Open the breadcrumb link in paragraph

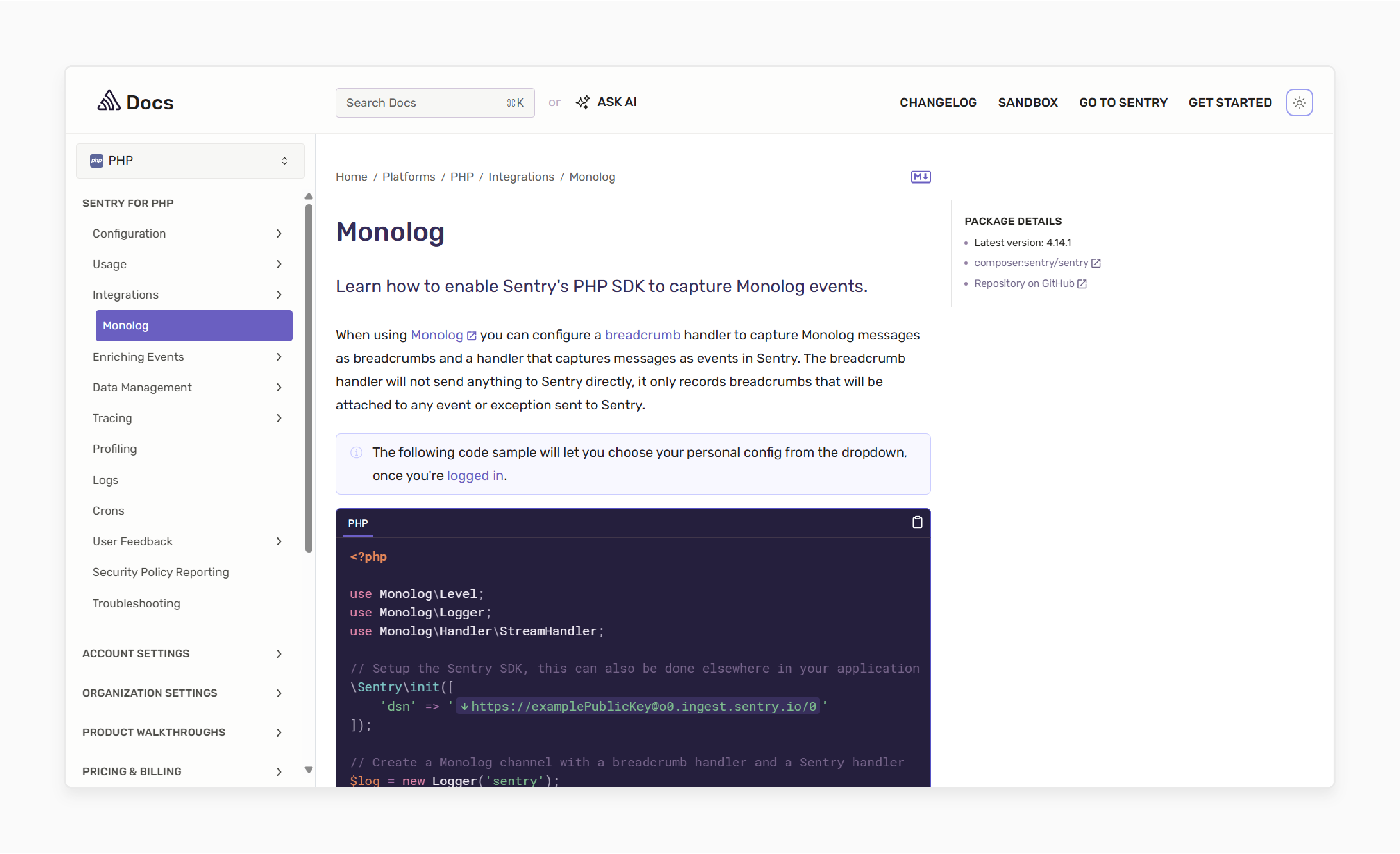pos(642,335)
